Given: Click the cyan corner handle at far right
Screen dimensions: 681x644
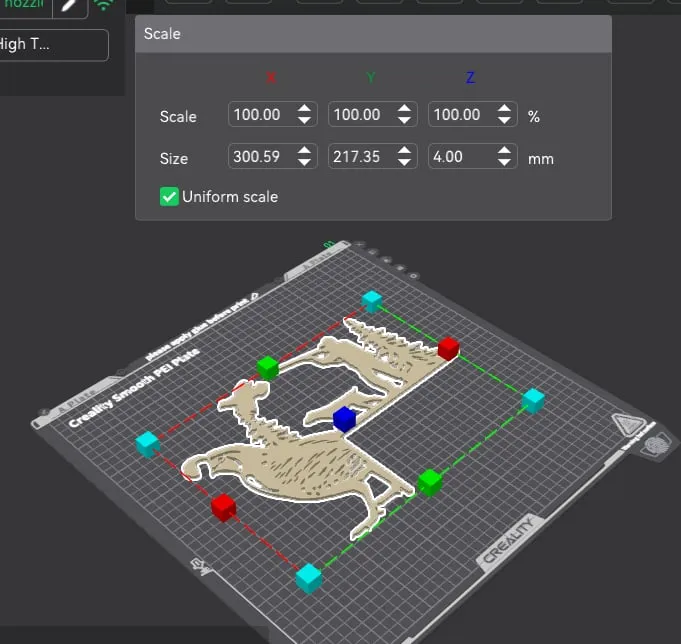Looking at the screenshot, I should 533,401.
